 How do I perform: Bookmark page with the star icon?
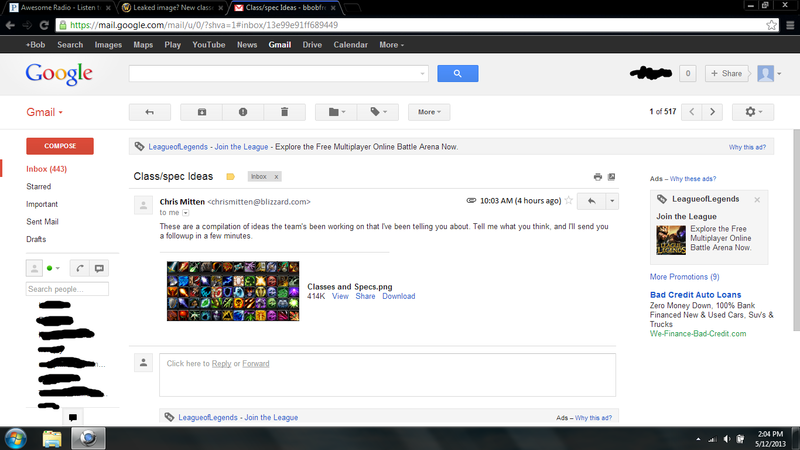[x=771, y=25]
